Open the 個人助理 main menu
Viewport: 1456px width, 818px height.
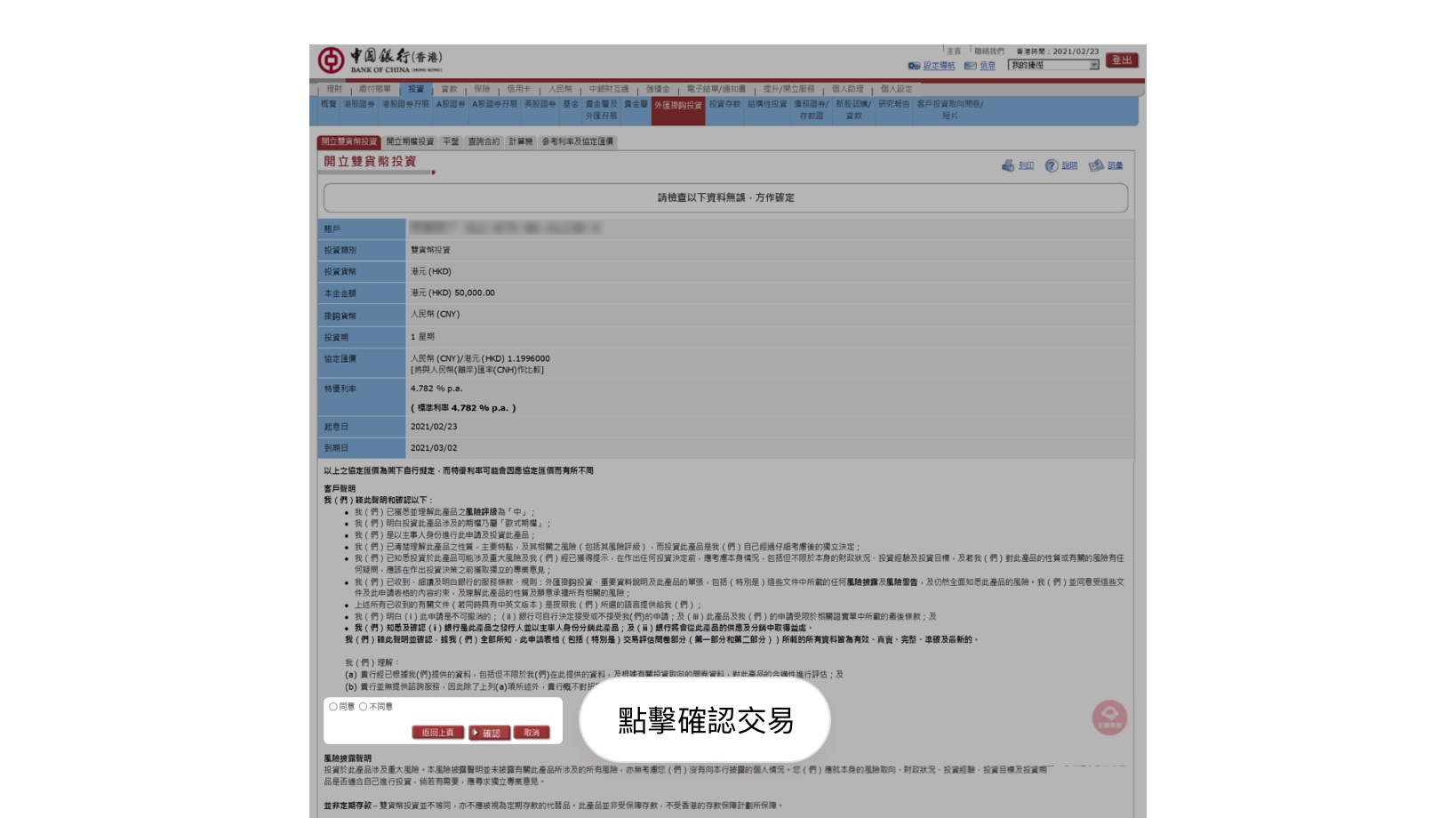847,89
